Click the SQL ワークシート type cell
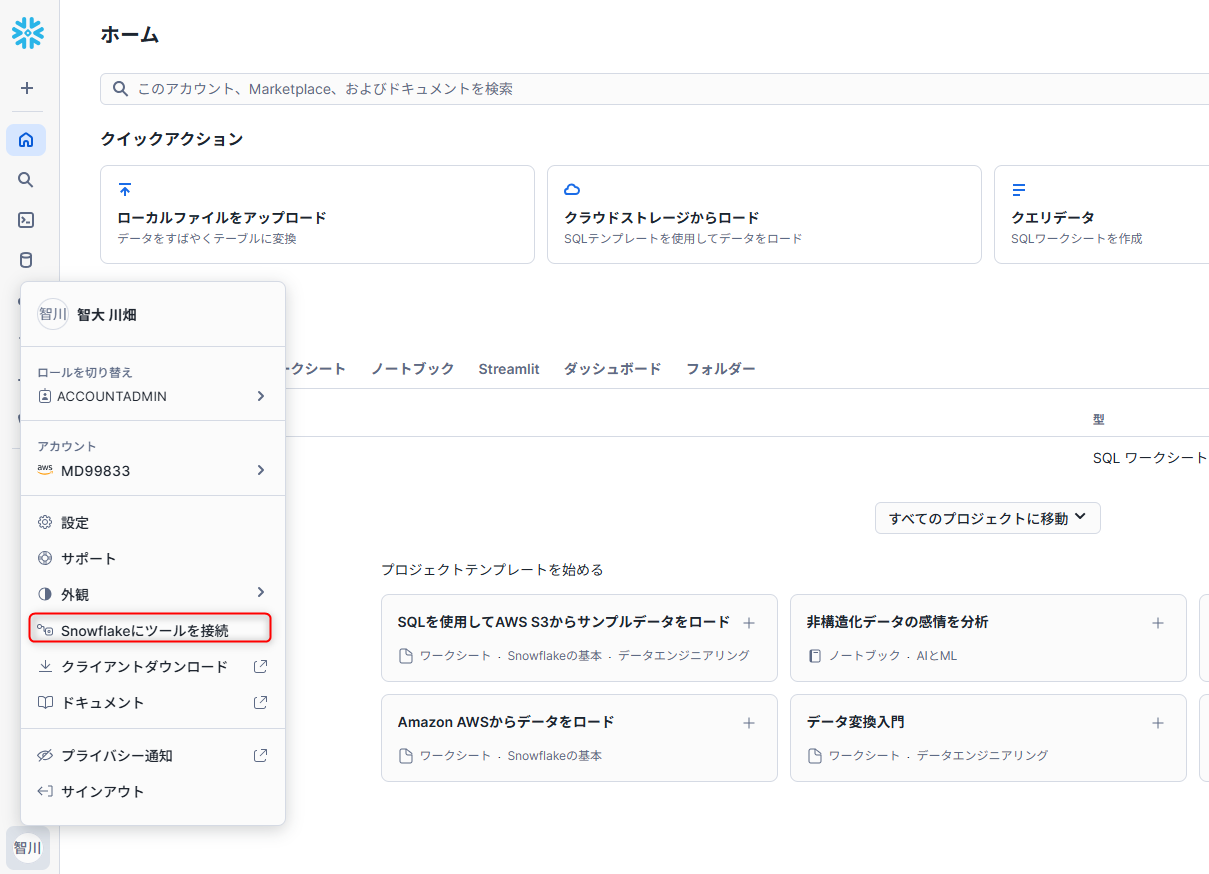 [x=1150, y=457]
